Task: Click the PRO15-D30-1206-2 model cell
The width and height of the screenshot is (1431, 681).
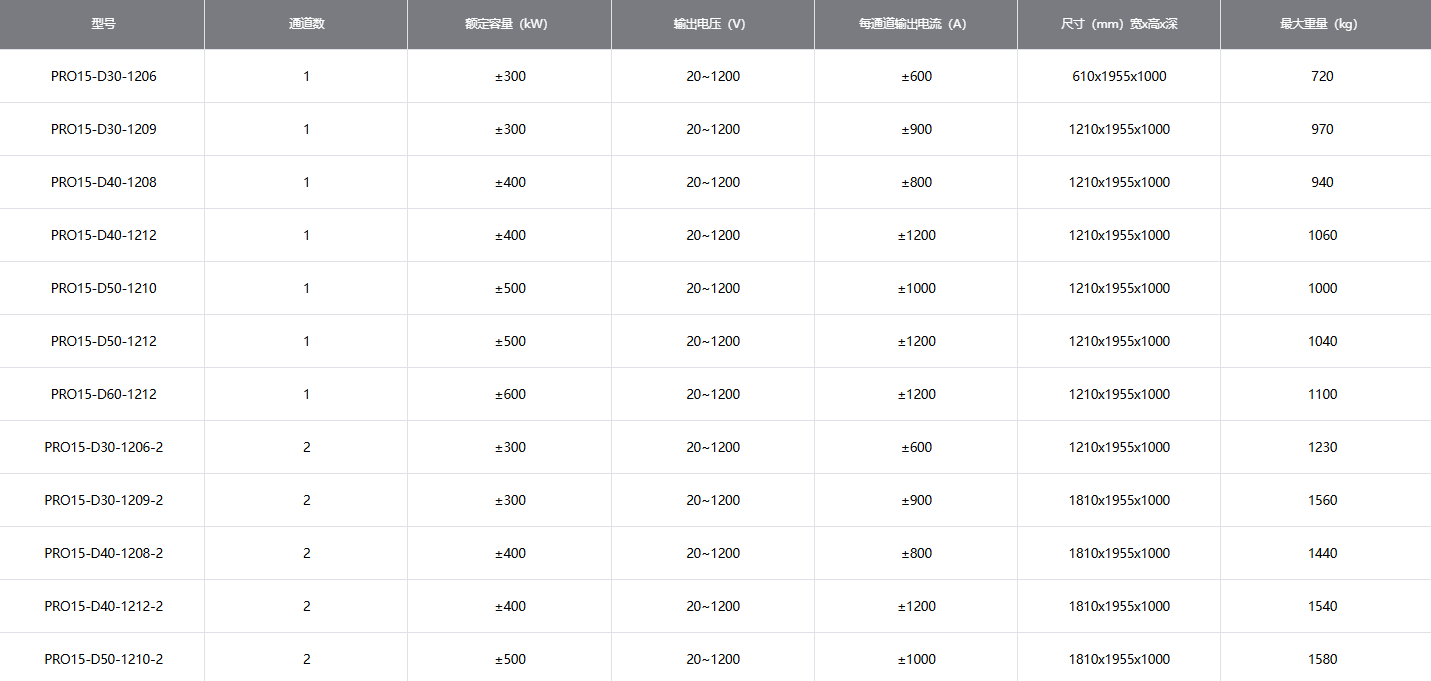Action: click(103, 447)
